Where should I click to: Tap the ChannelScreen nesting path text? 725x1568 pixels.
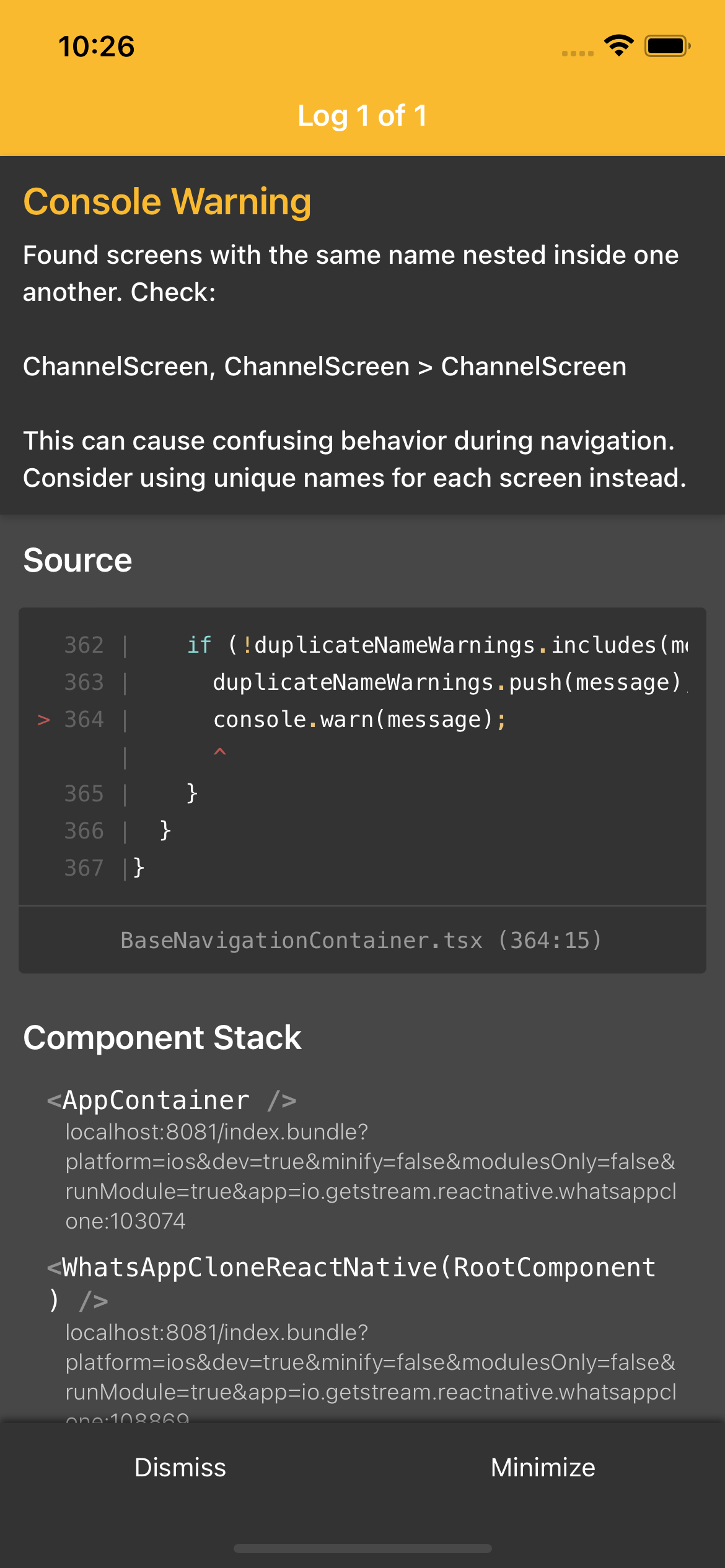(325, 367)
